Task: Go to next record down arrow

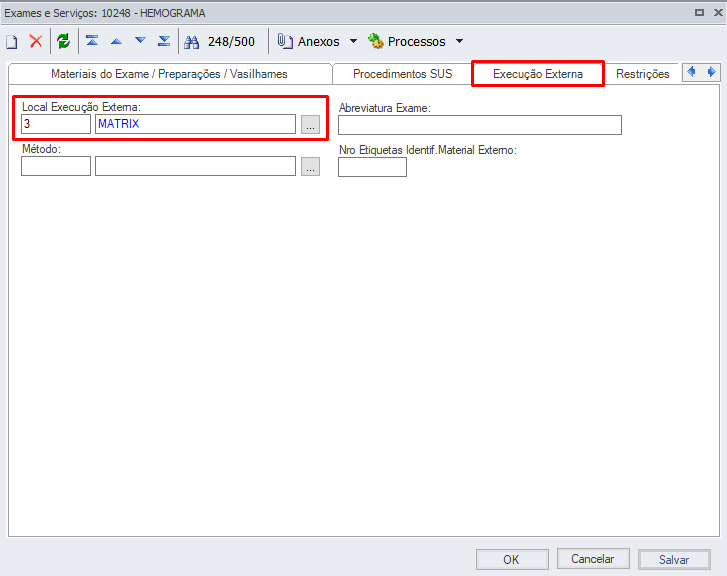Action: [140, 41]
